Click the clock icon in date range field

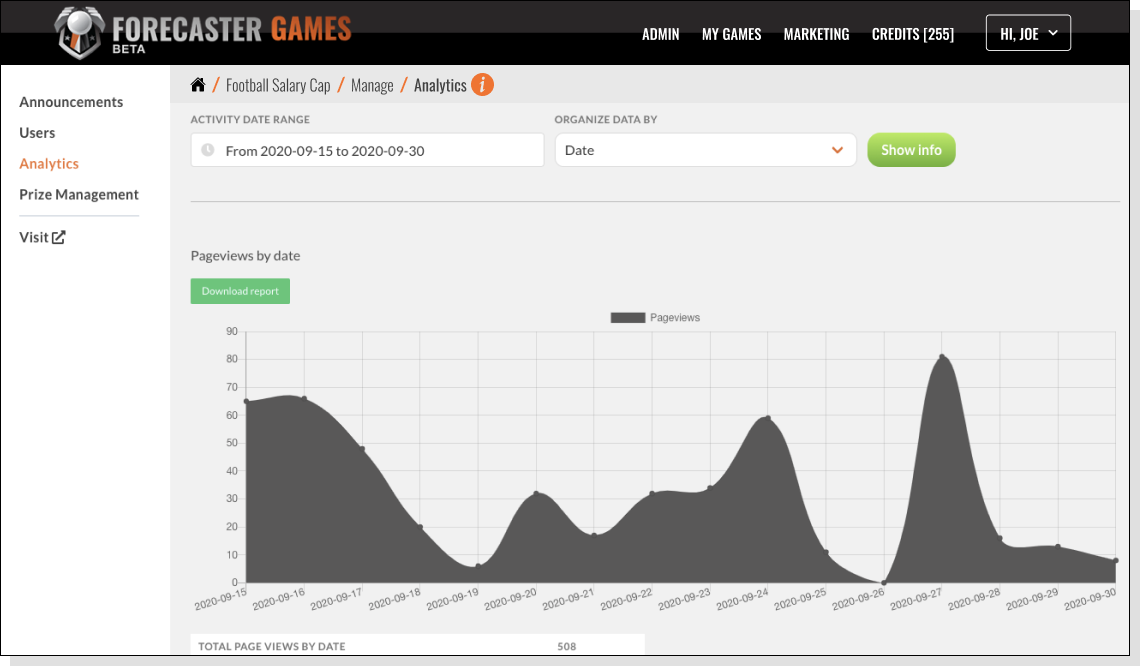pos(208,150)
